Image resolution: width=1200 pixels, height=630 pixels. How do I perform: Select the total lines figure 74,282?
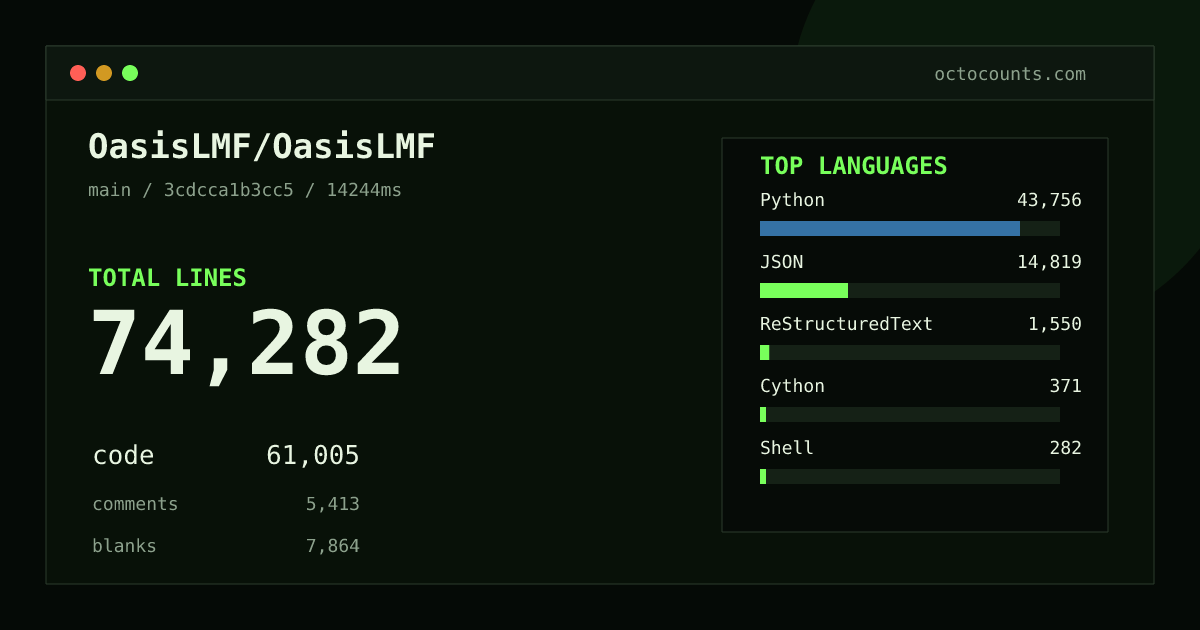tap(246, 344)
